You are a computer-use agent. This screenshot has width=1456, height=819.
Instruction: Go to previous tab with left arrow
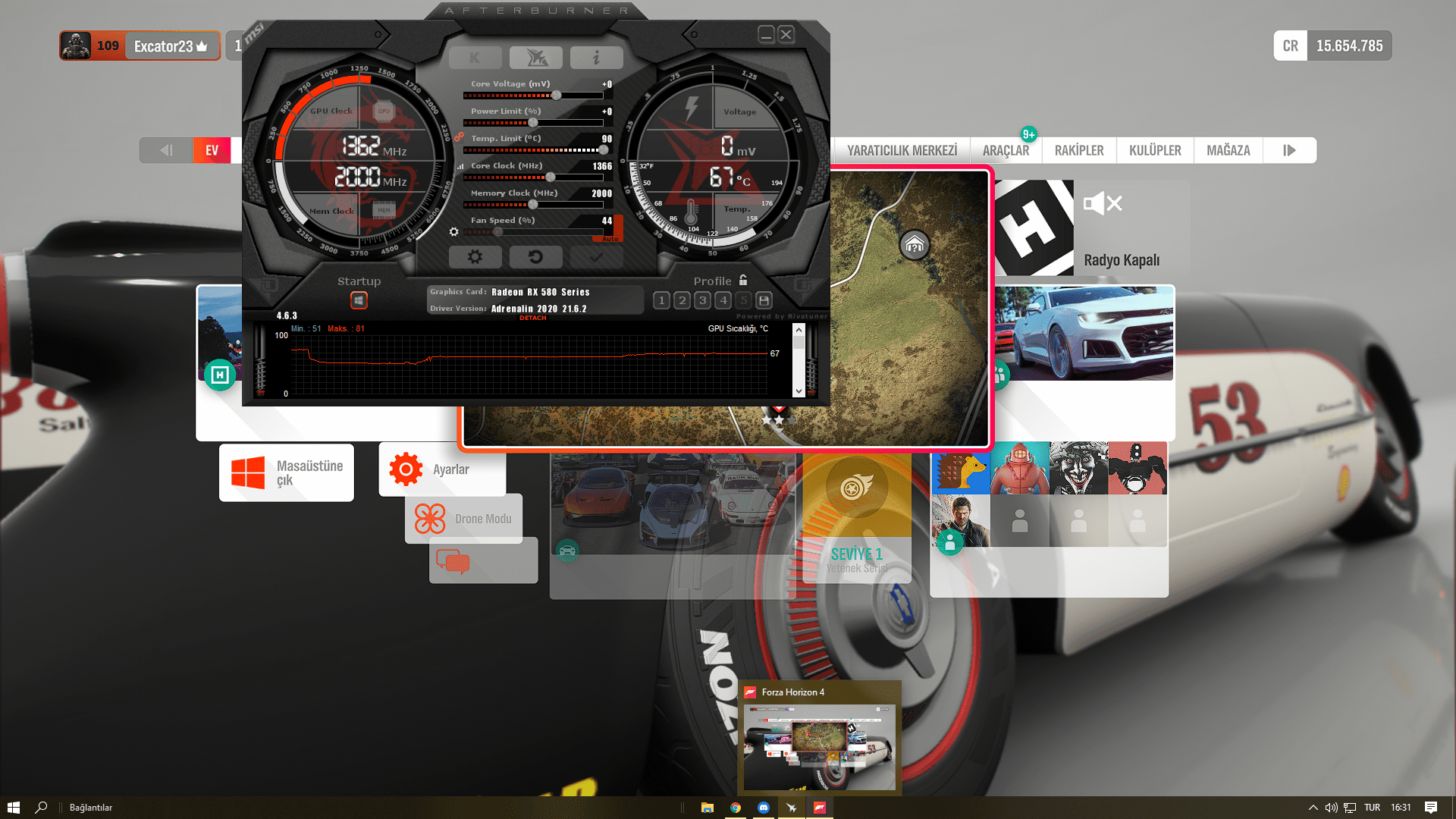click(166, 150)
